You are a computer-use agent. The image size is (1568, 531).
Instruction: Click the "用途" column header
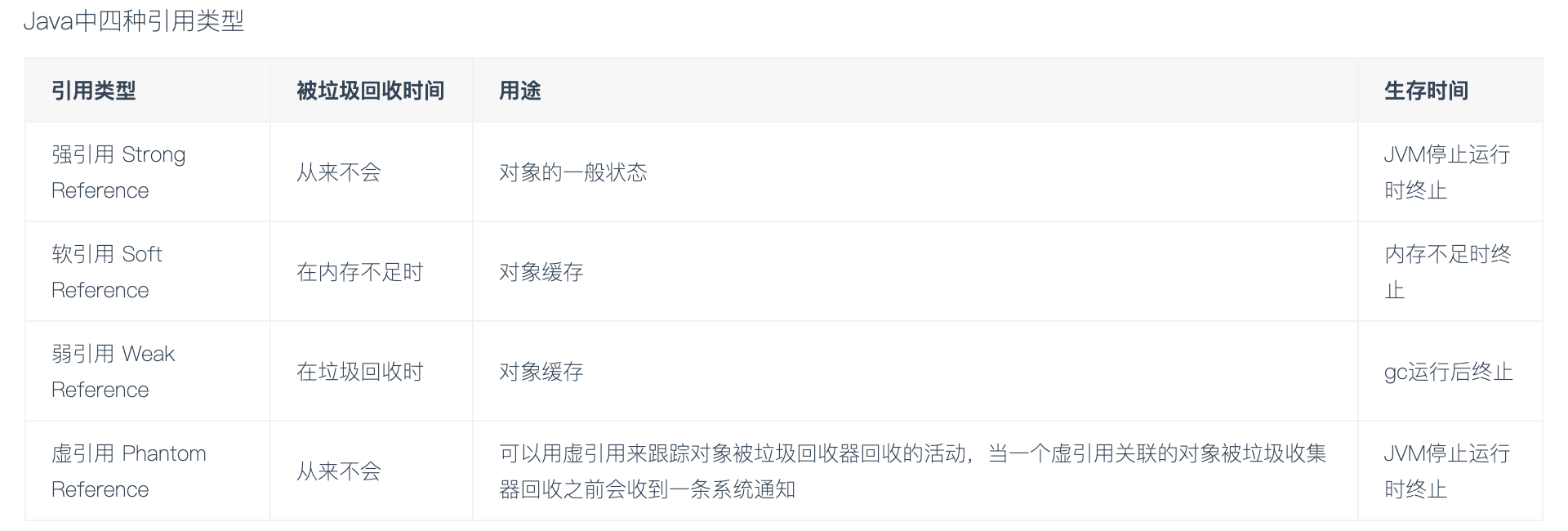pyautogui.click(x=520, y=91)
